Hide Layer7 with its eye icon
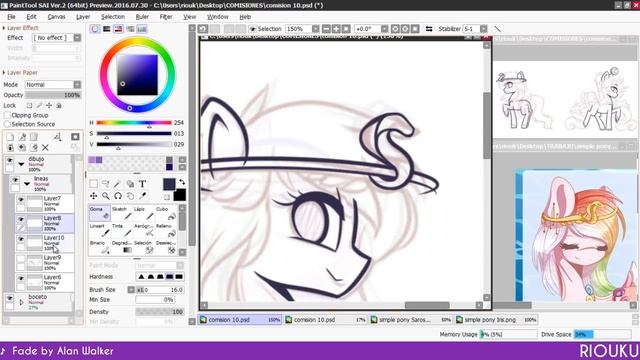The width and height of the screenshot is (640, 360). 21,200
